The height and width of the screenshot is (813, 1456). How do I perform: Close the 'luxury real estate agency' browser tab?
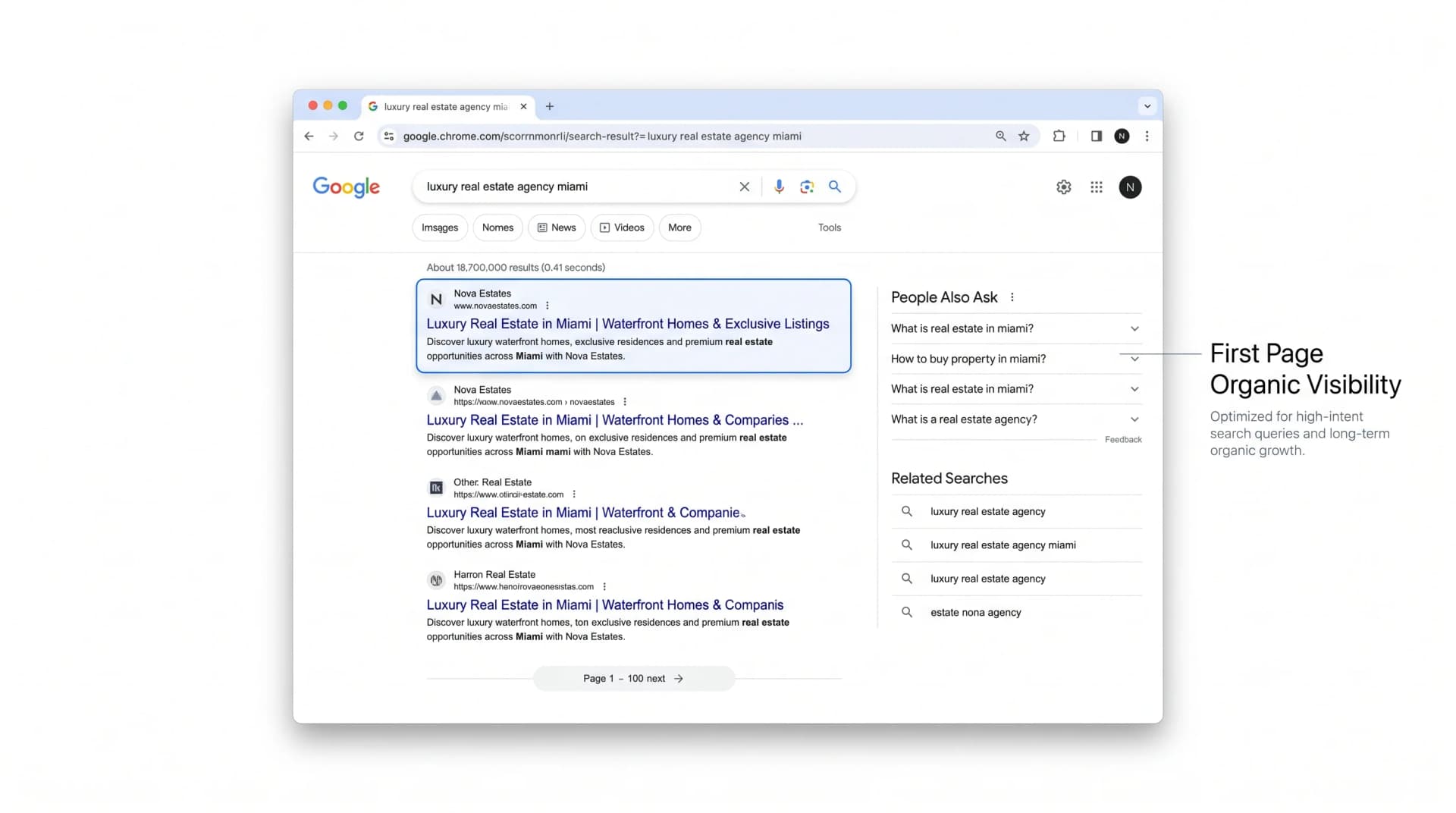(x=523, y=107)
